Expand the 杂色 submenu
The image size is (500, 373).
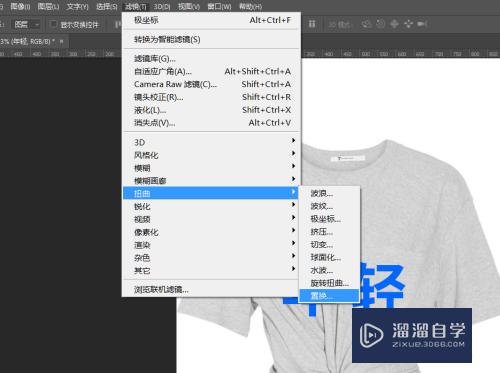pos(212,258)
